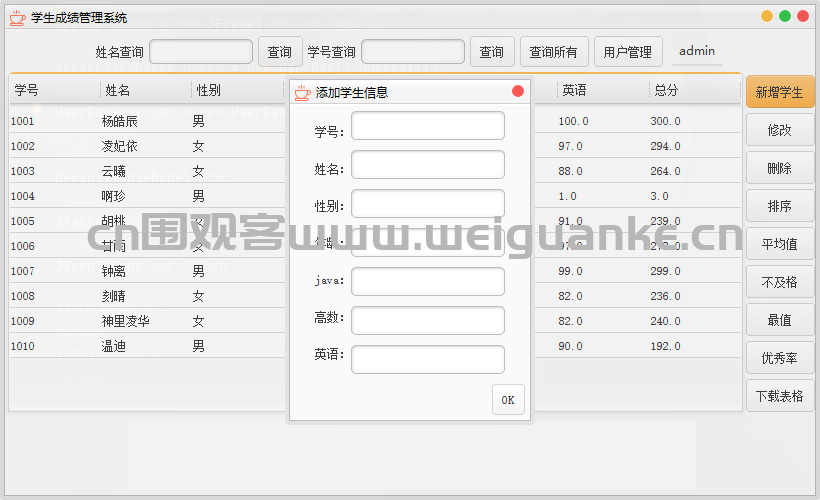Click the 总分 column header

coord(695,90)
